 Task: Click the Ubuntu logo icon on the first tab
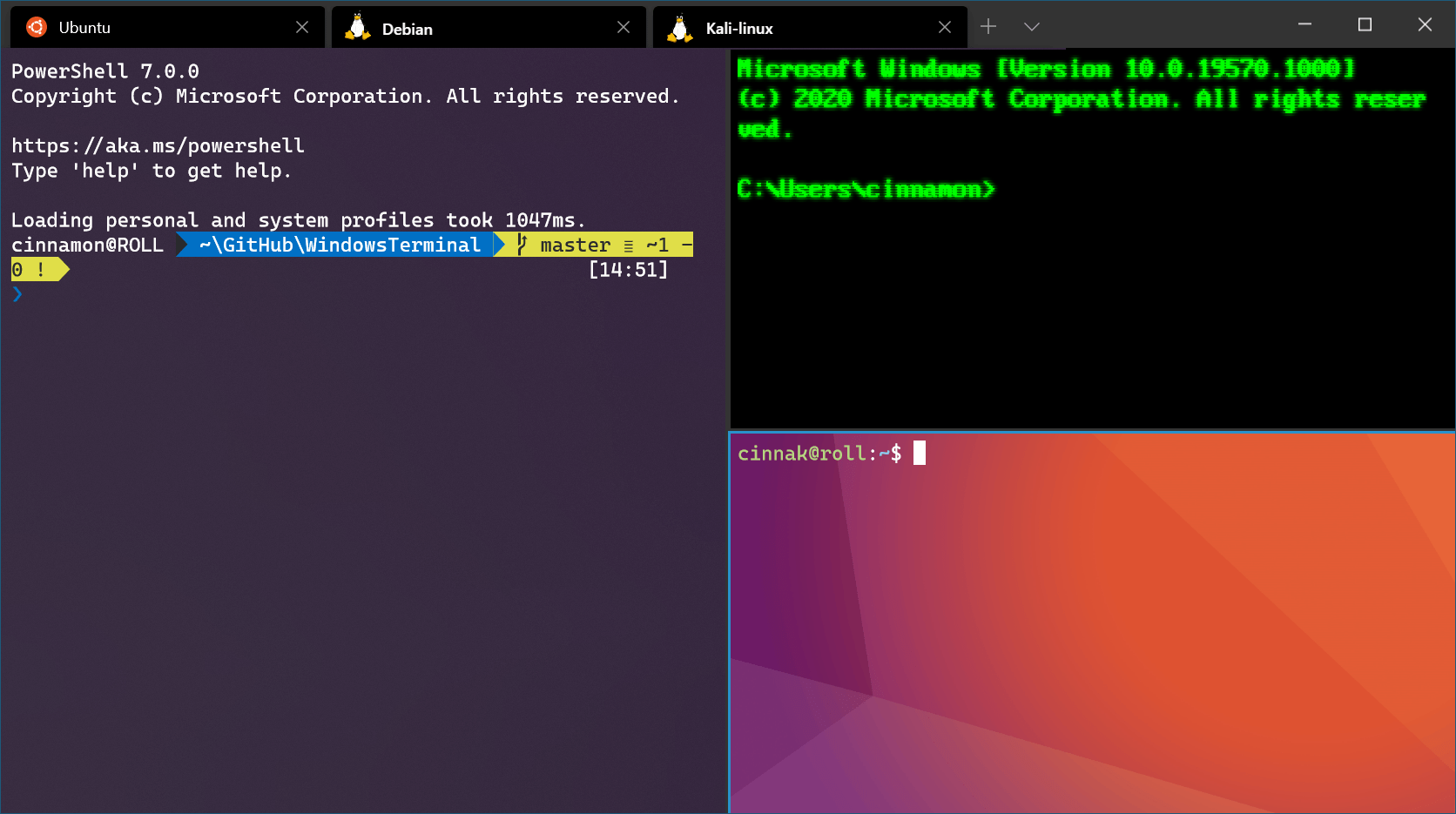coord(35,26)
